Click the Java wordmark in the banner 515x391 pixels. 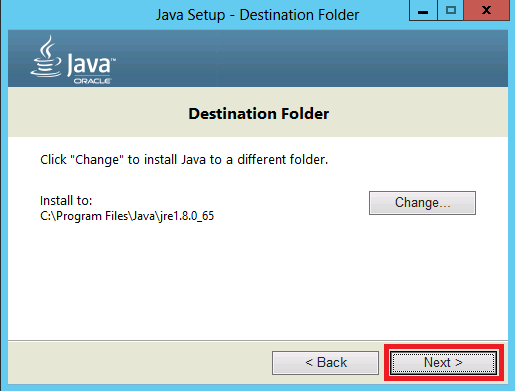91,64
